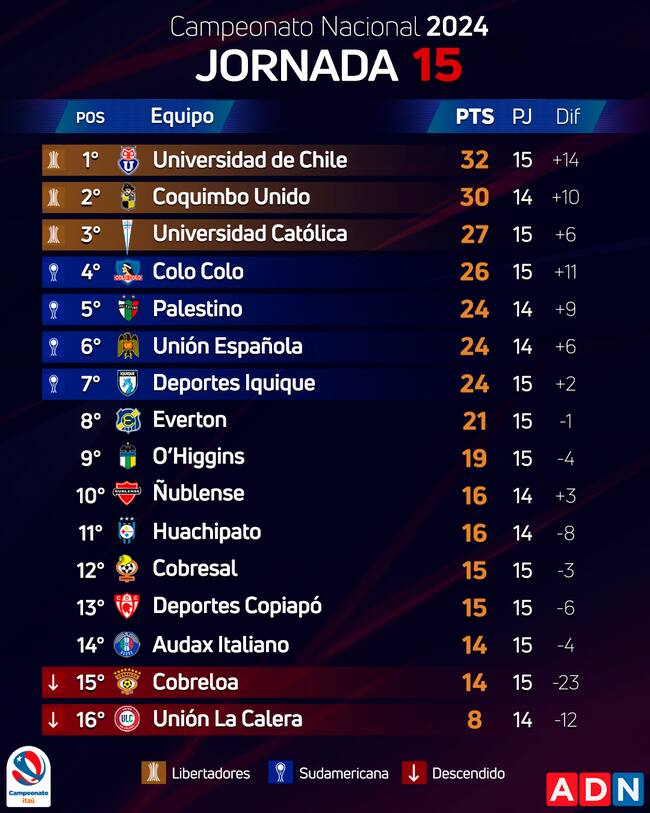Click the Unión La Calera badge
Viewport: 650px width, 813px height.
[x=127, y=719]
